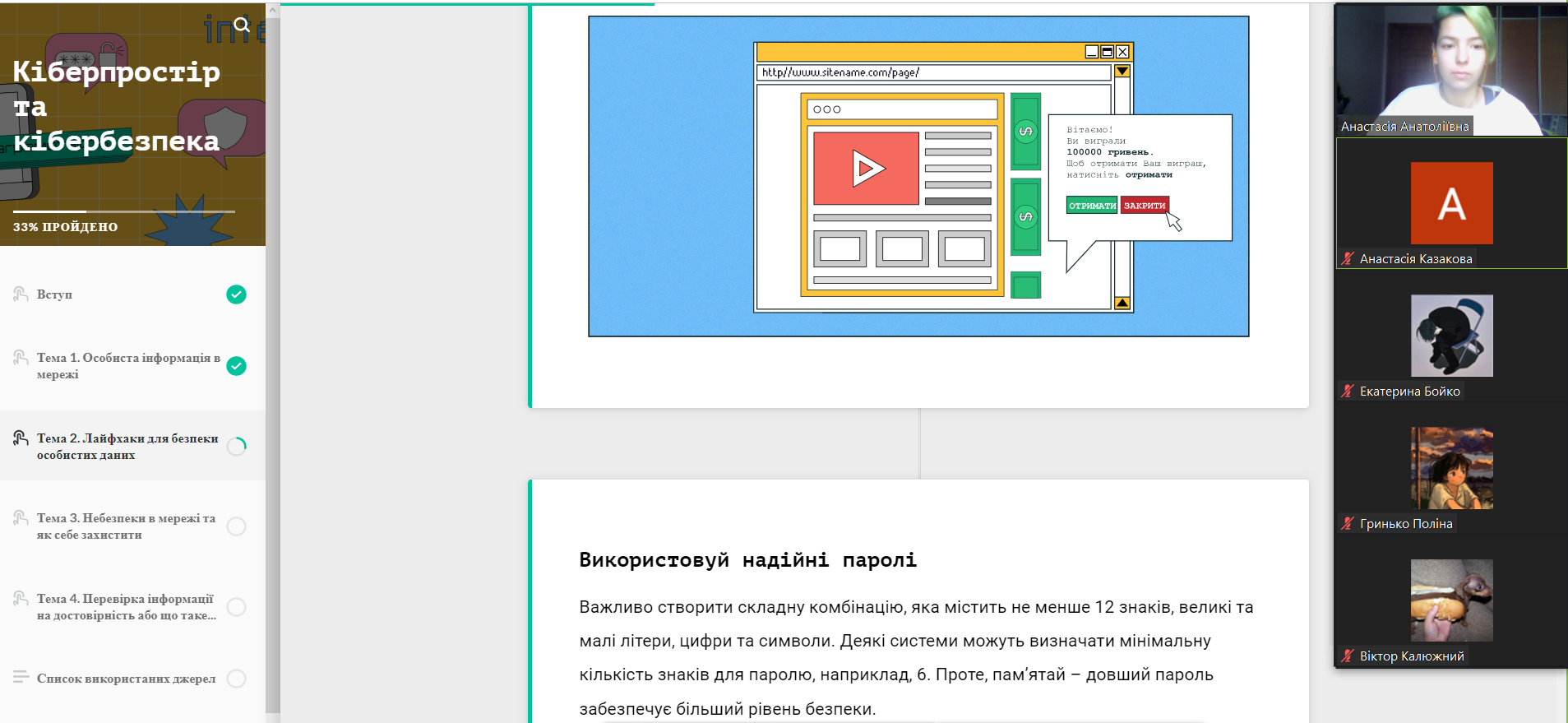The width and height of the screenshot is (1568, 723).
Task: Click muted microphone icon for Гринько Поліна
Action: 1347,523
